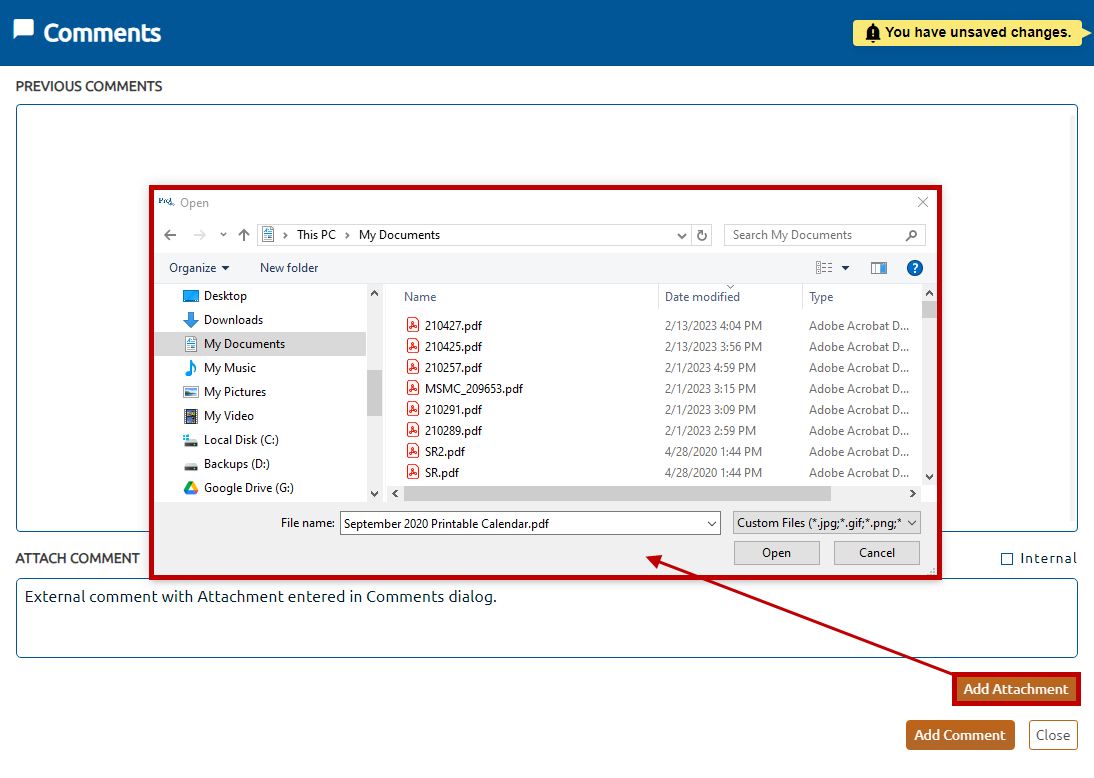Image resolution: width=1094 pixels, height=778 pixels.
Task: Expand the Custom Files type dropdown
Action: click(x=825, y=523)
